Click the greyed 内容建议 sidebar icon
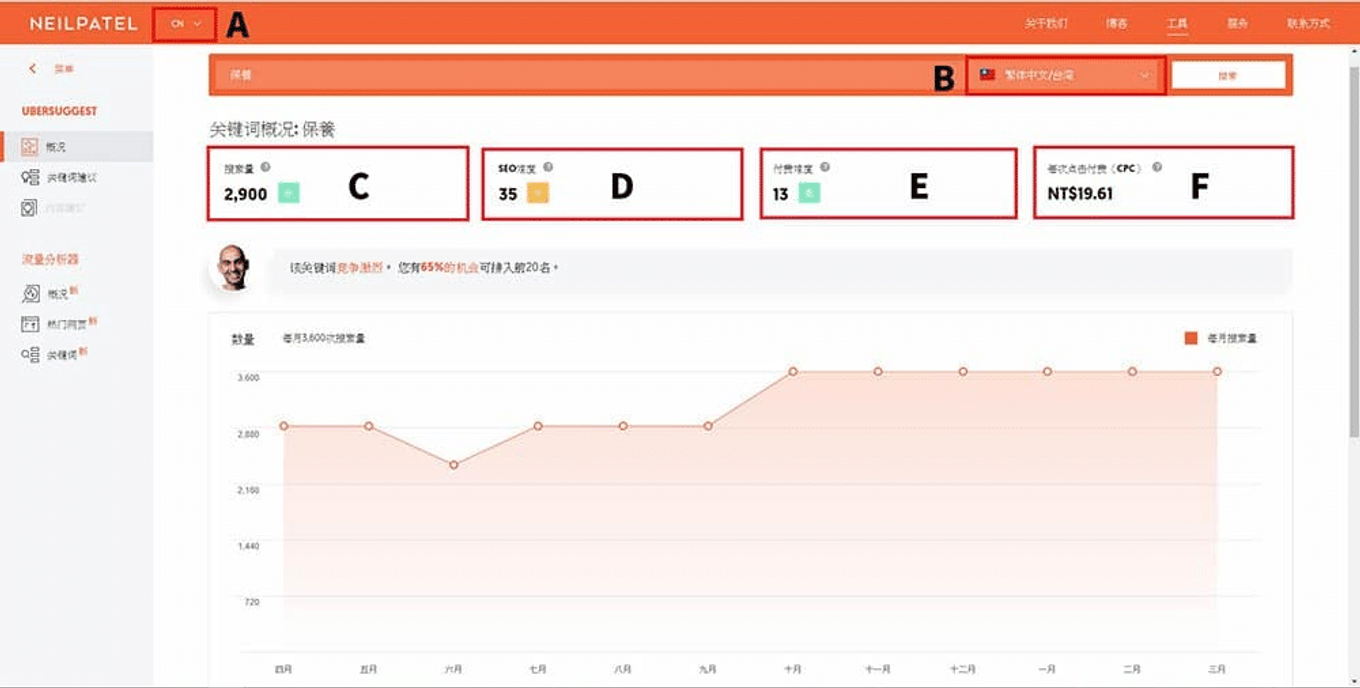This screenshot has height=688, width=1360. click(x=30, y=208)
